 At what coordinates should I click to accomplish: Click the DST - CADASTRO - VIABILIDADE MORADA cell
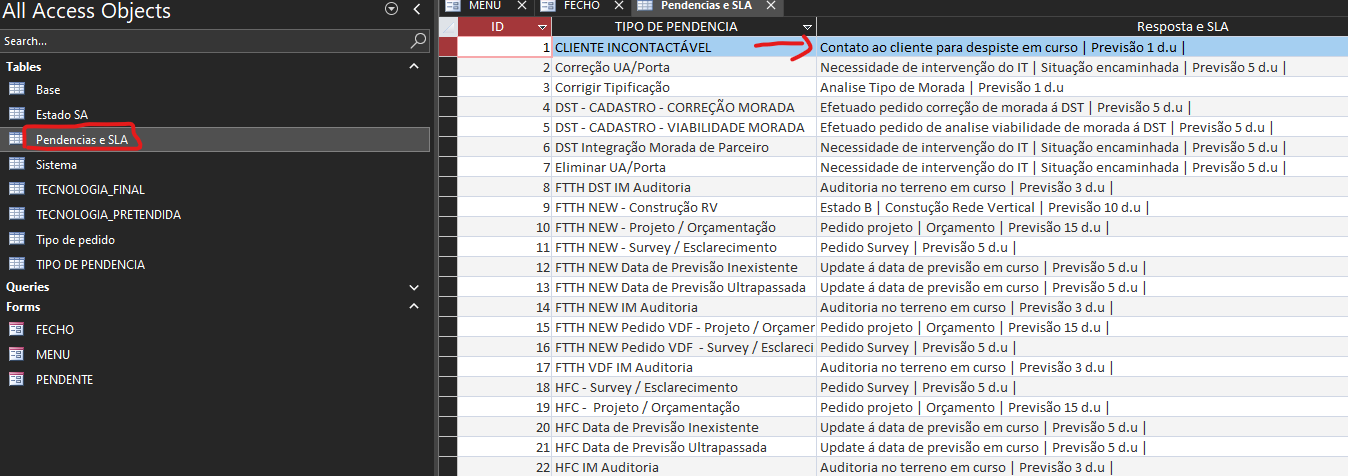coord(684,127)
